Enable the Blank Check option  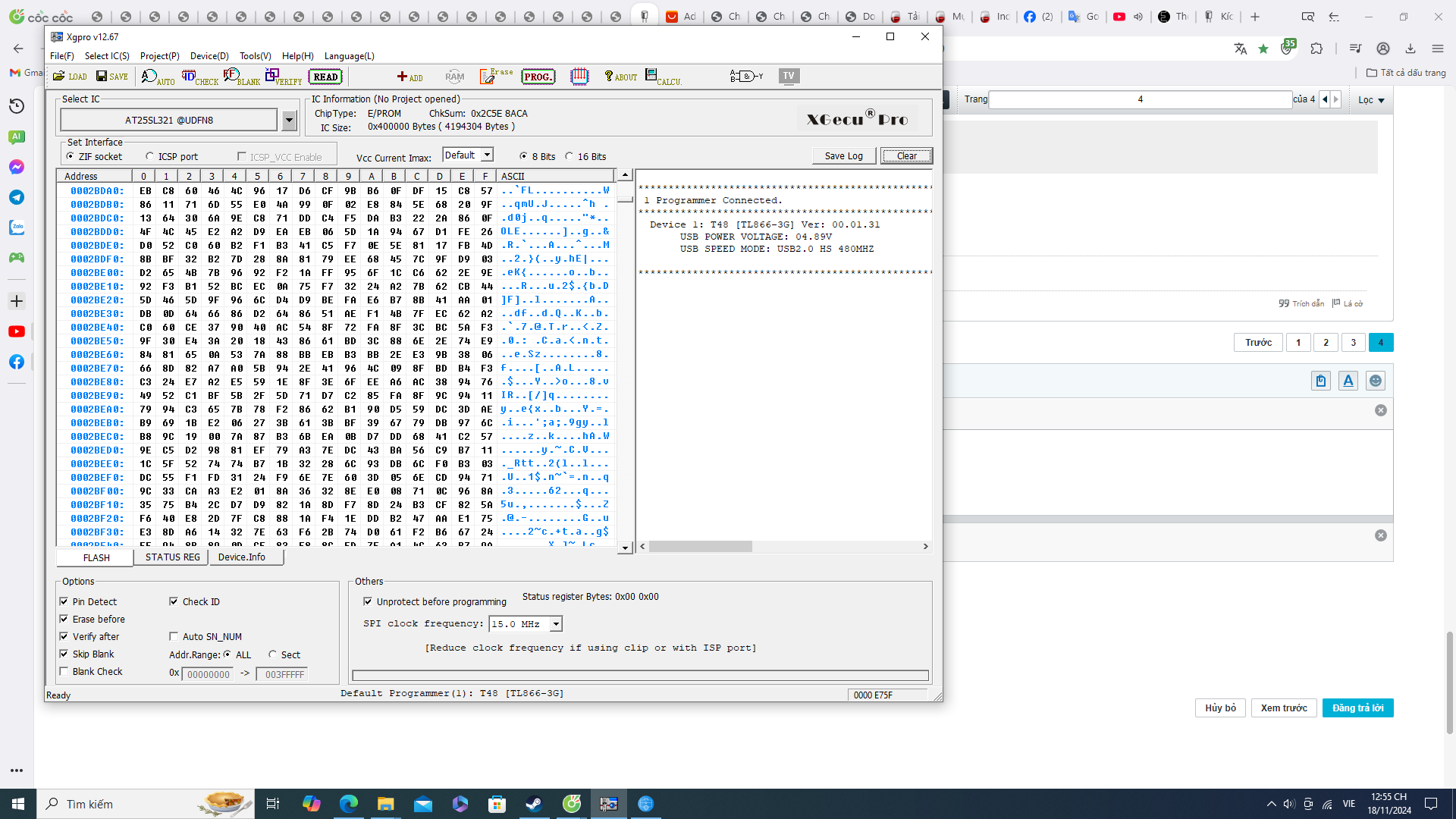tap(64, 671)
